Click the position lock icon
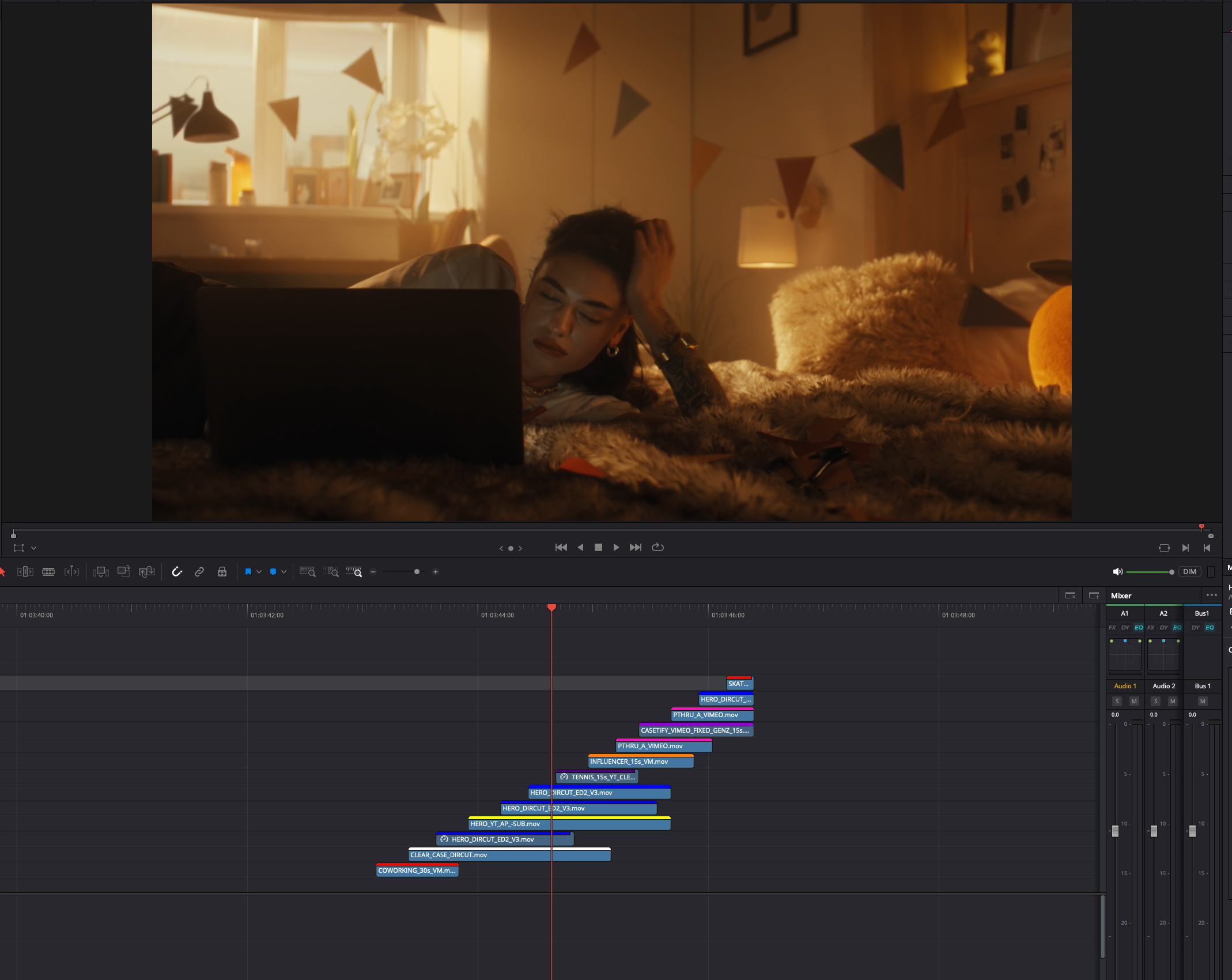This screenshot has height=980, width=1232. tap(222, 572)
